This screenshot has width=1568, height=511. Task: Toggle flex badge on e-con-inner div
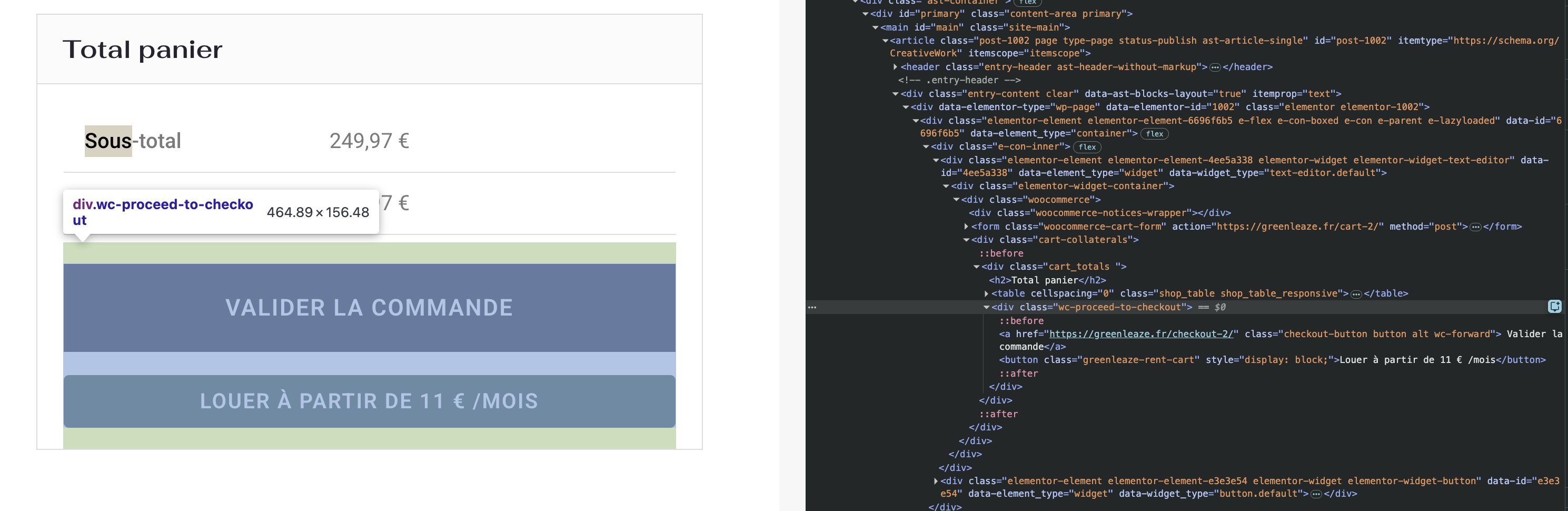(1087, 148)
